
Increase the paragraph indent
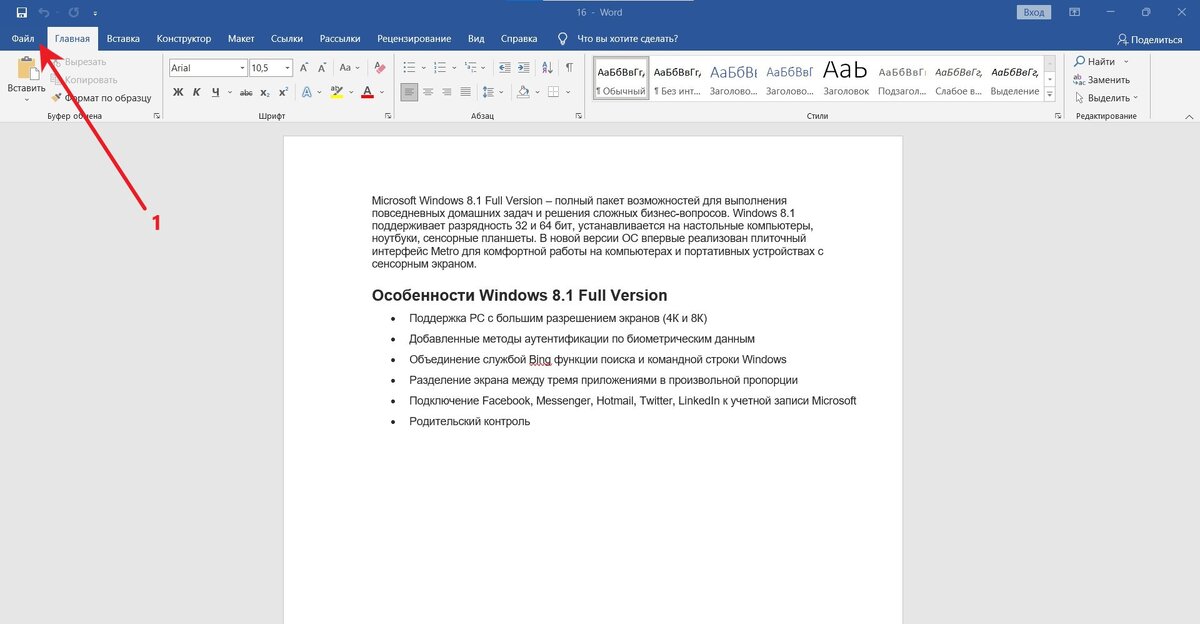[x=523, y=68]
